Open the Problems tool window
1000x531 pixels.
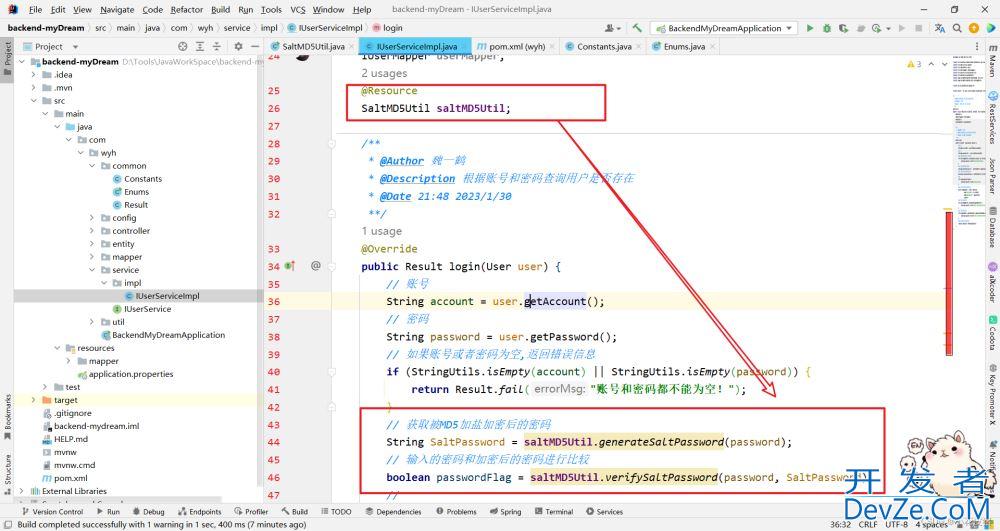457,511
